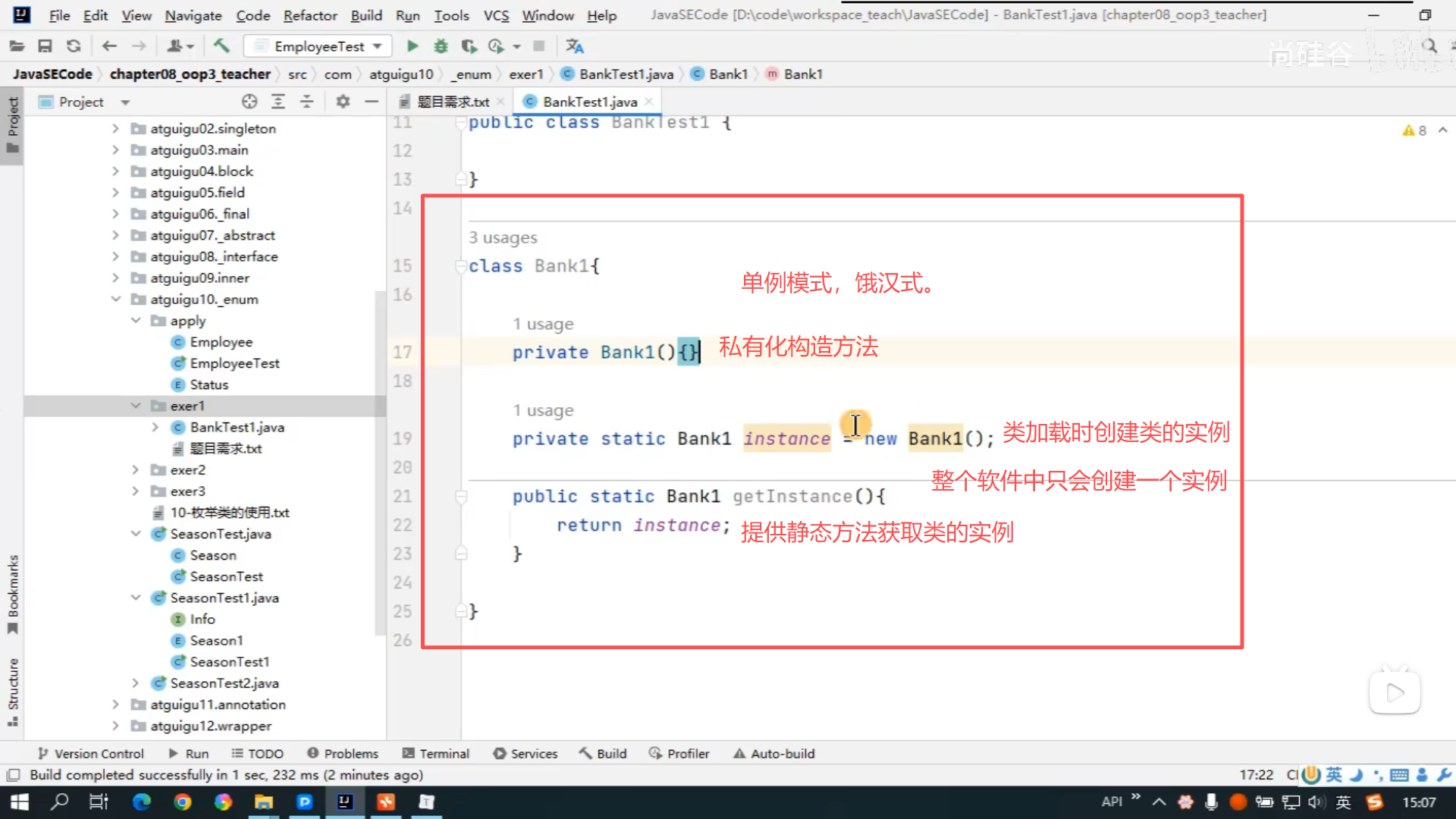Click the Debug bug icon
This screenshot has height=819, width=1456.
[441, 46]
